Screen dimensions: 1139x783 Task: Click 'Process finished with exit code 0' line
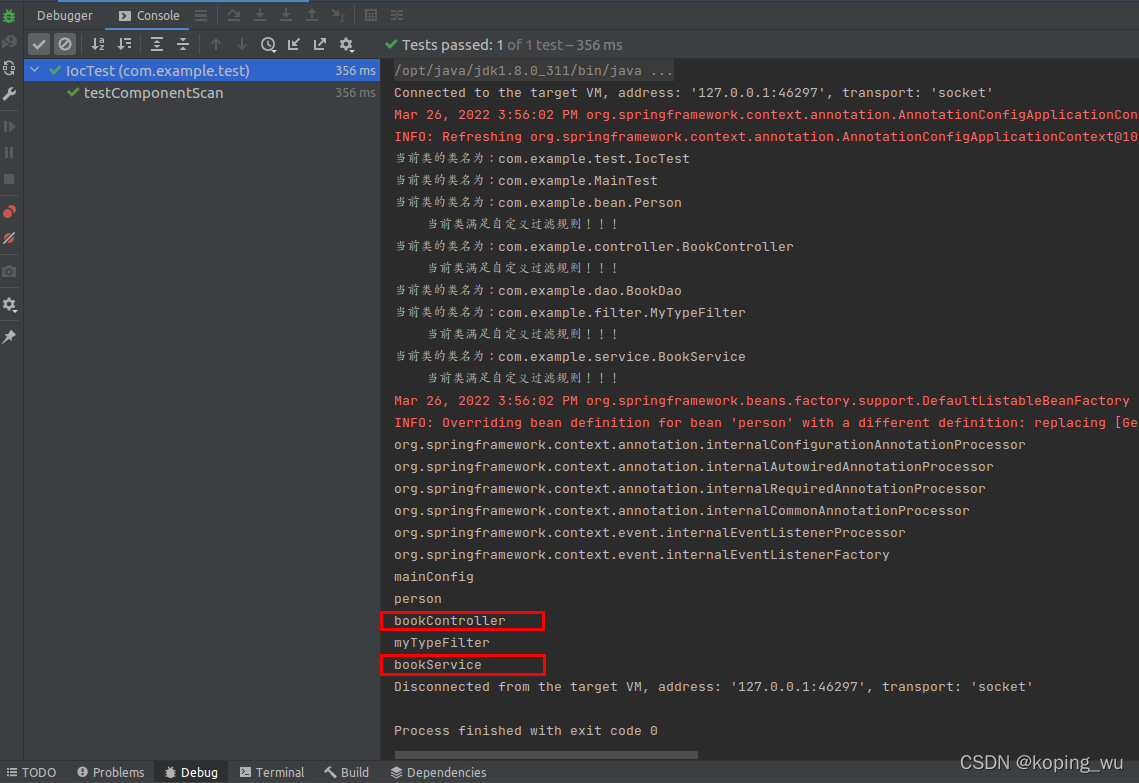tap(526, 731)
